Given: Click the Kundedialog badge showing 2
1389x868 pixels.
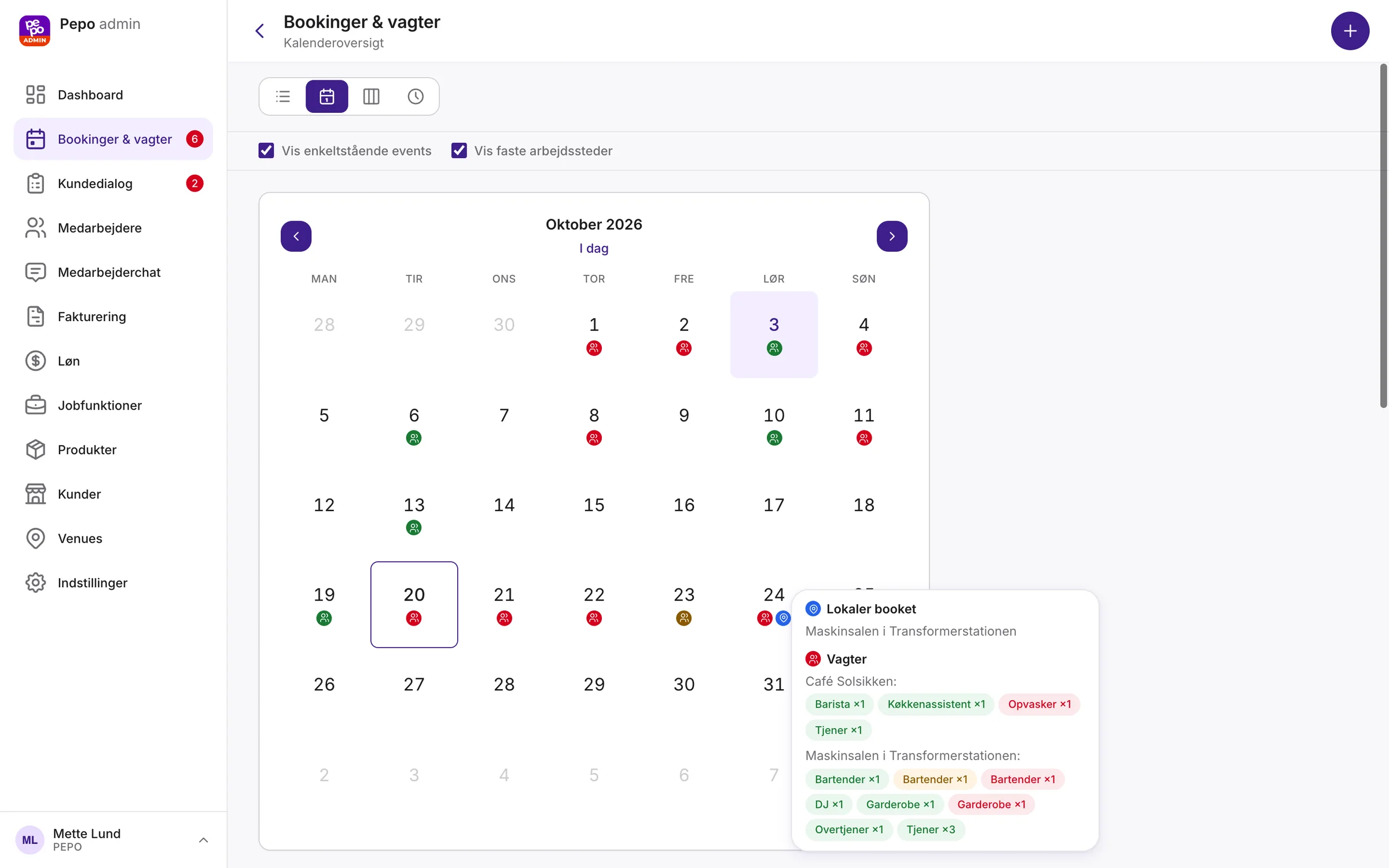Looking at the screenshot, I should point(194,183).
